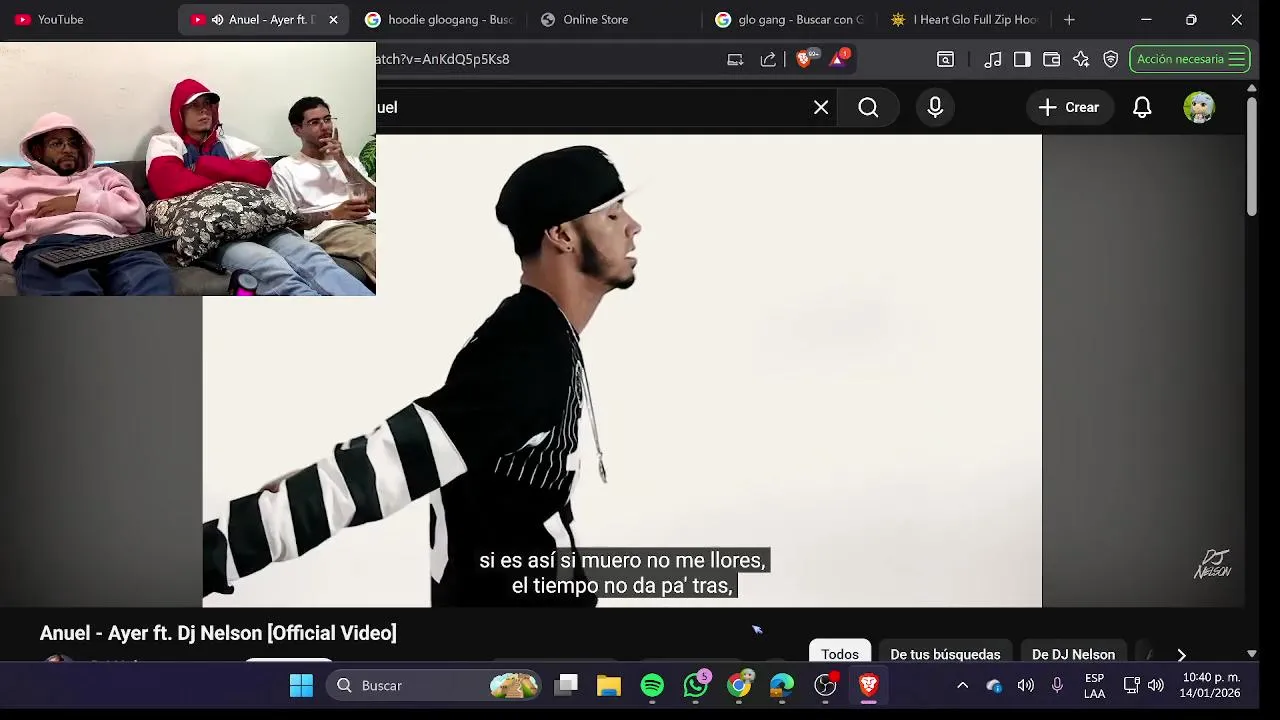
Task: Click the share page arrow icon
Action: coord(768,59)
